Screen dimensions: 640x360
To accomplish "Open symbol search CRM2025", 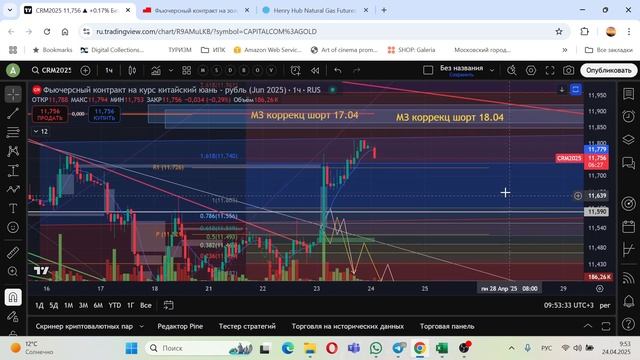I will pyautogui.click(x=52, y=70).
